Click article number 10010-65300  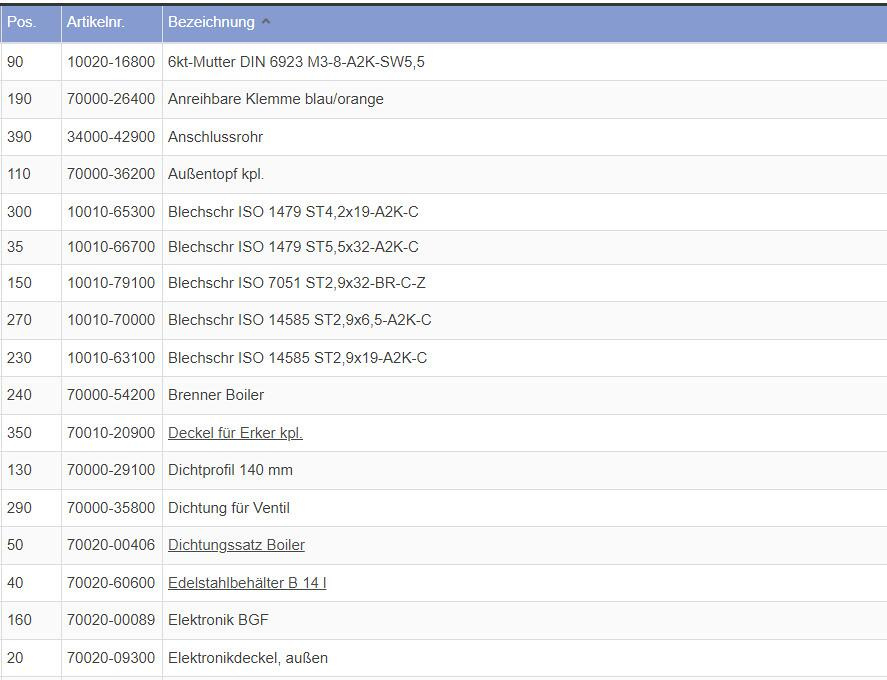111,212
